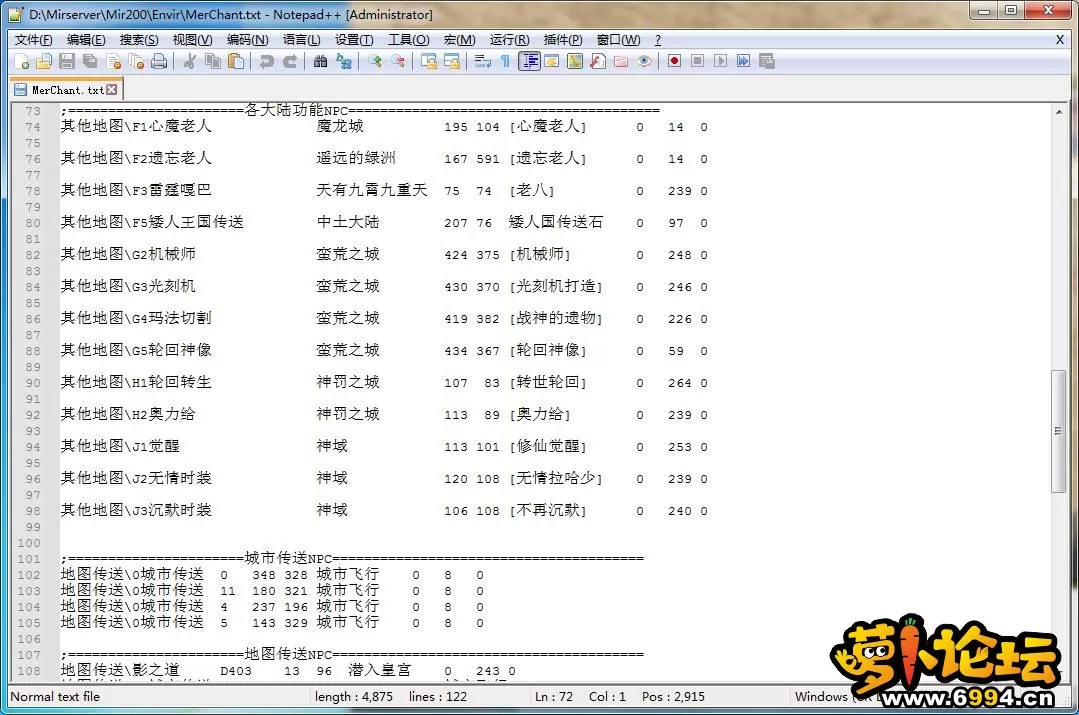
Task: Click the Close All toolbar icon
Action: 136,61
